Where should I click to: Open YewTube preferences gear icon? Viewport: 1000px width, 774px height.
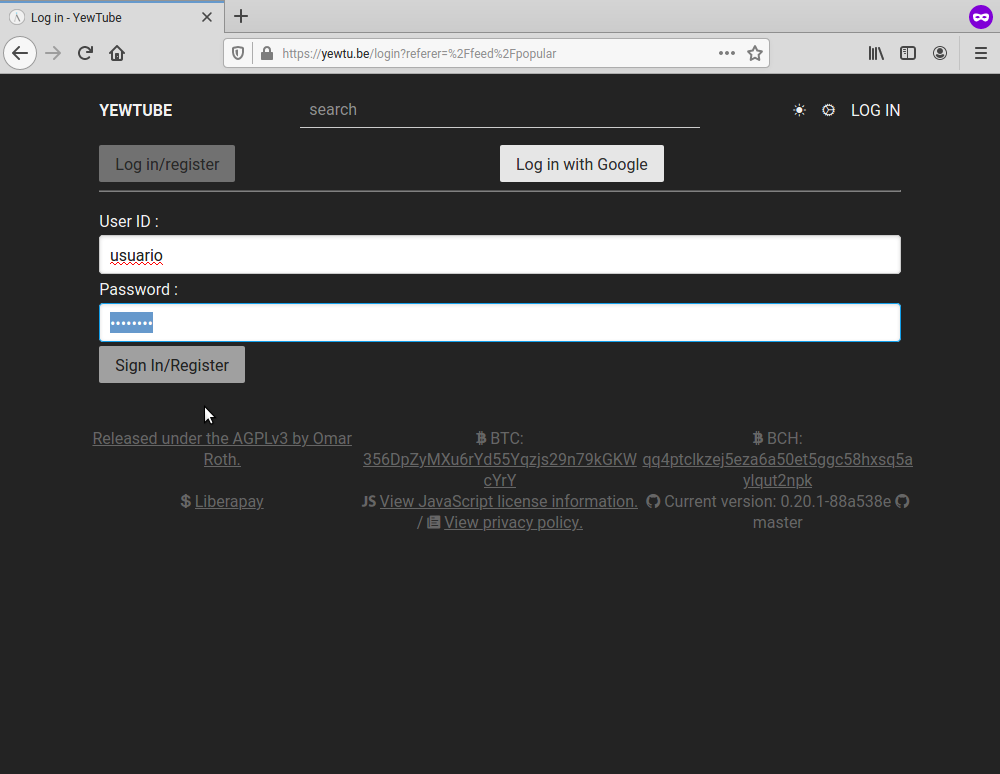[828, 110]
